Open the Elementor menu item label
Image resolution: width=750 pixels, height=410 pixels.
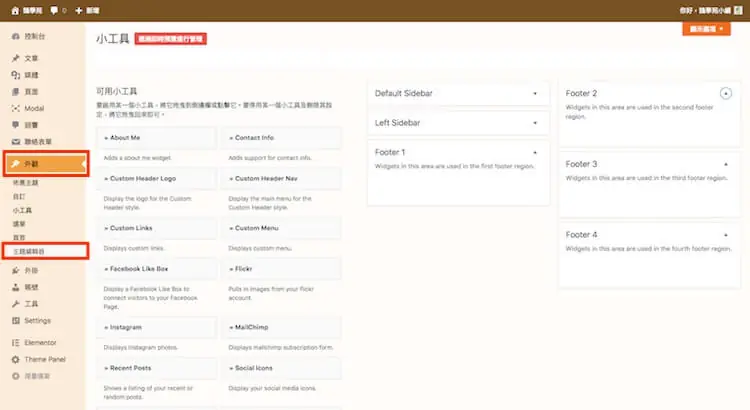point(40,343)
